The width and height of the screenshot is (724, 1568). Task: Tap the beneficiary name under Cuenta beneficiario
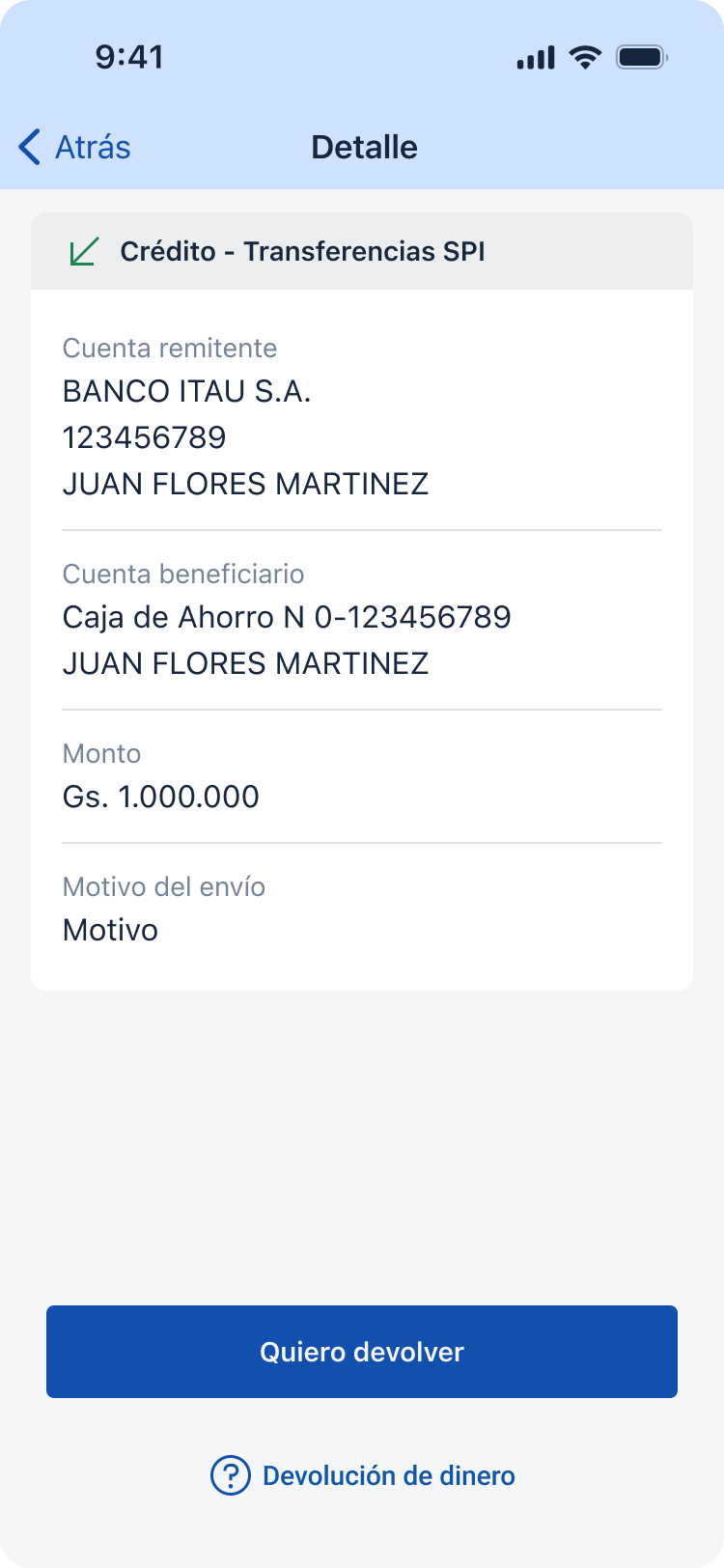(x=245, y=663)
